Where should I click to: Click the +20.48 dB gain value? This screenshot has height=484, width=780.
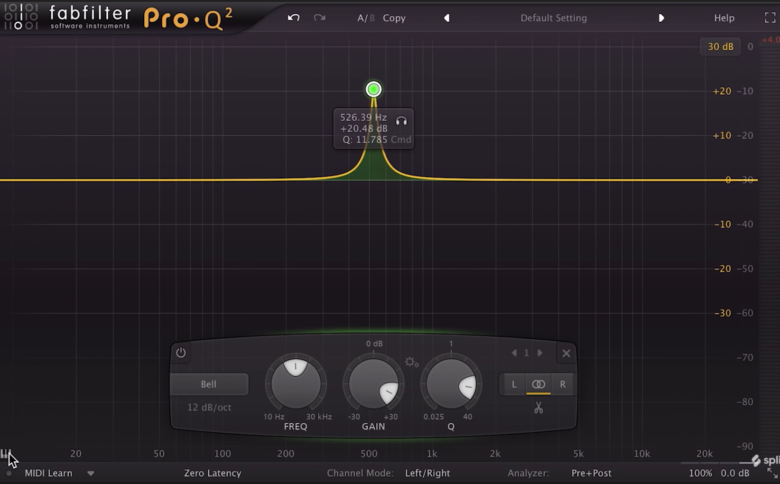point(364,128)
